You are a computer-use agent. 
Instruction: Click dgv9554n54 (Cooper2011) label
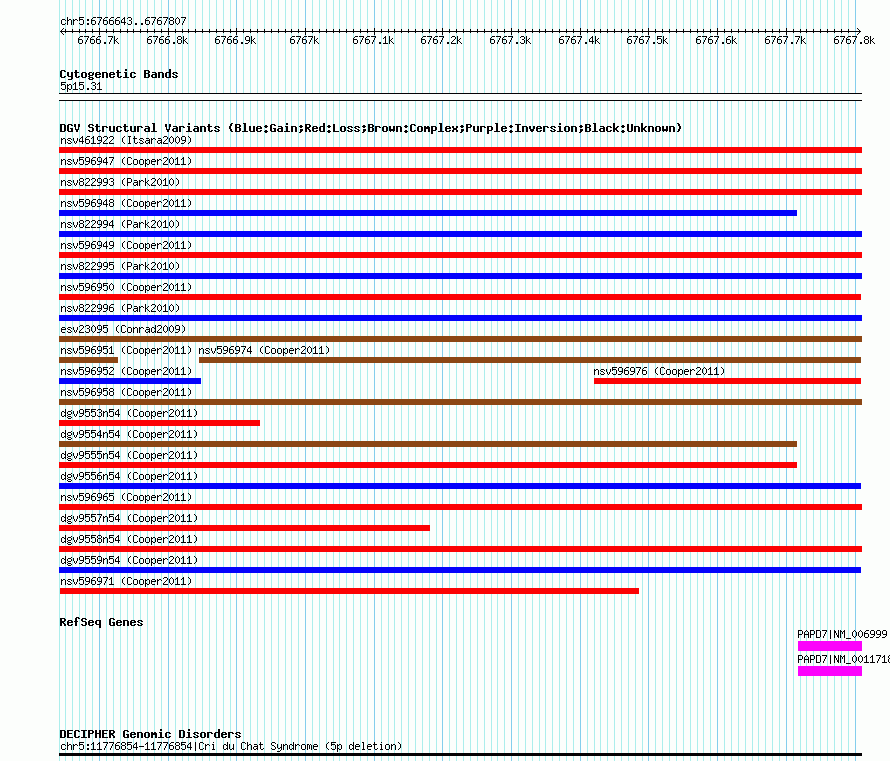(129, 434)
